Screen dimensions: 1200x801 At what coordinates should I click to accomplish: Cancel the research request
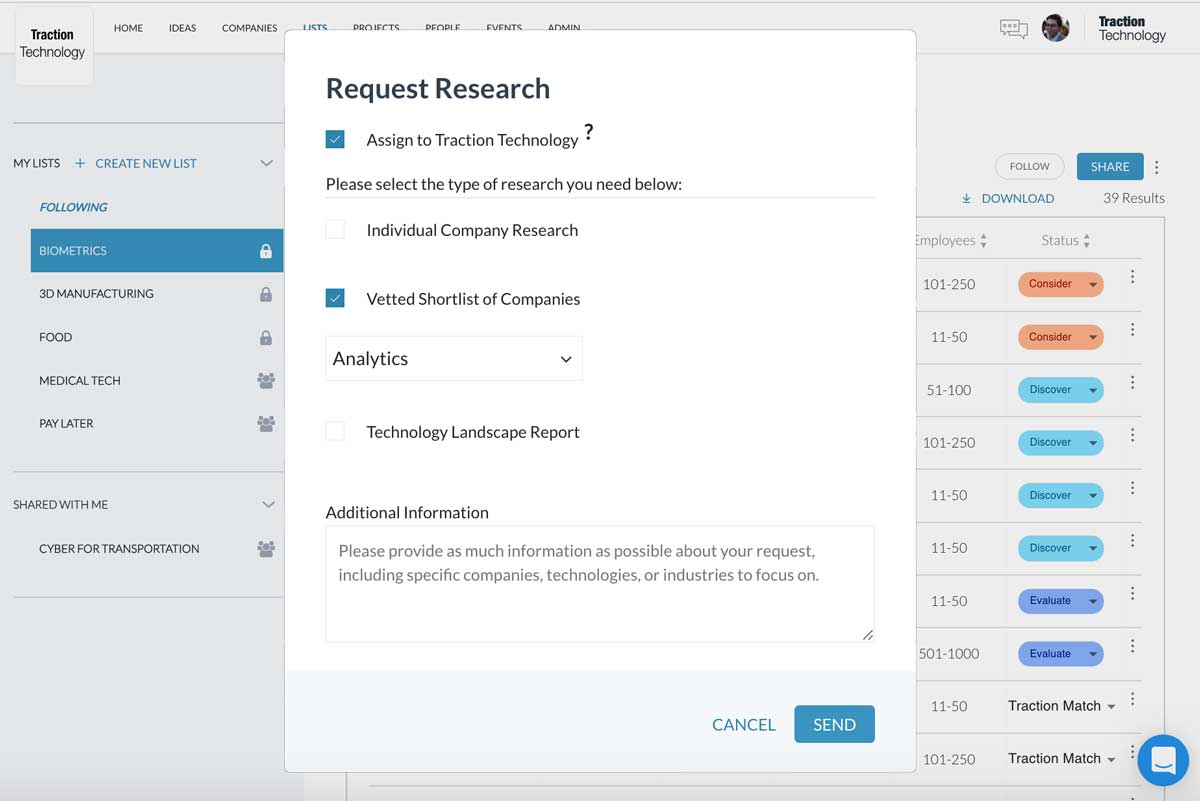coord(743,725)
